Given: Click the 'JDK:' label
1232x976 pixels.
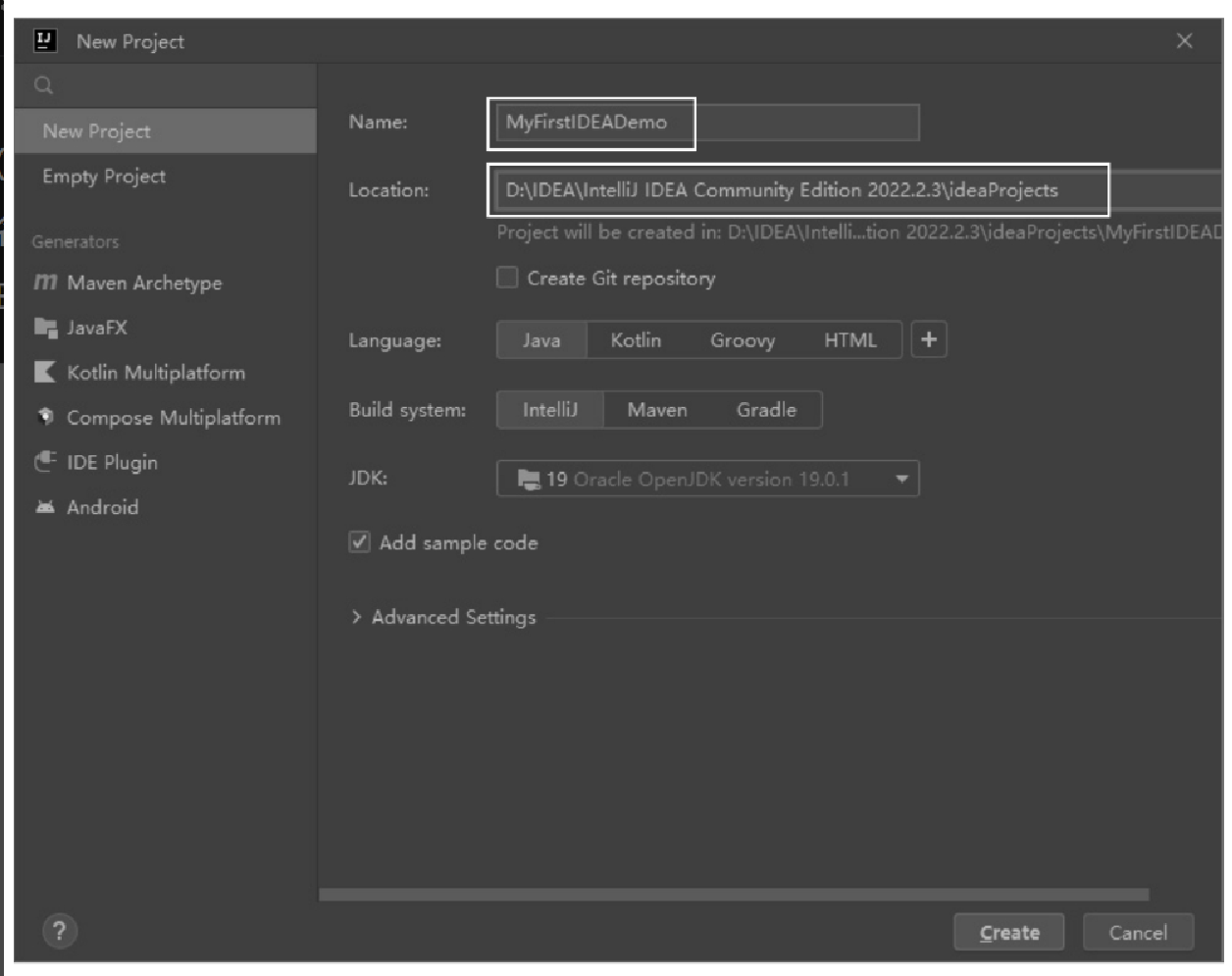Looking at the screenshot, I should coord(369,479).
